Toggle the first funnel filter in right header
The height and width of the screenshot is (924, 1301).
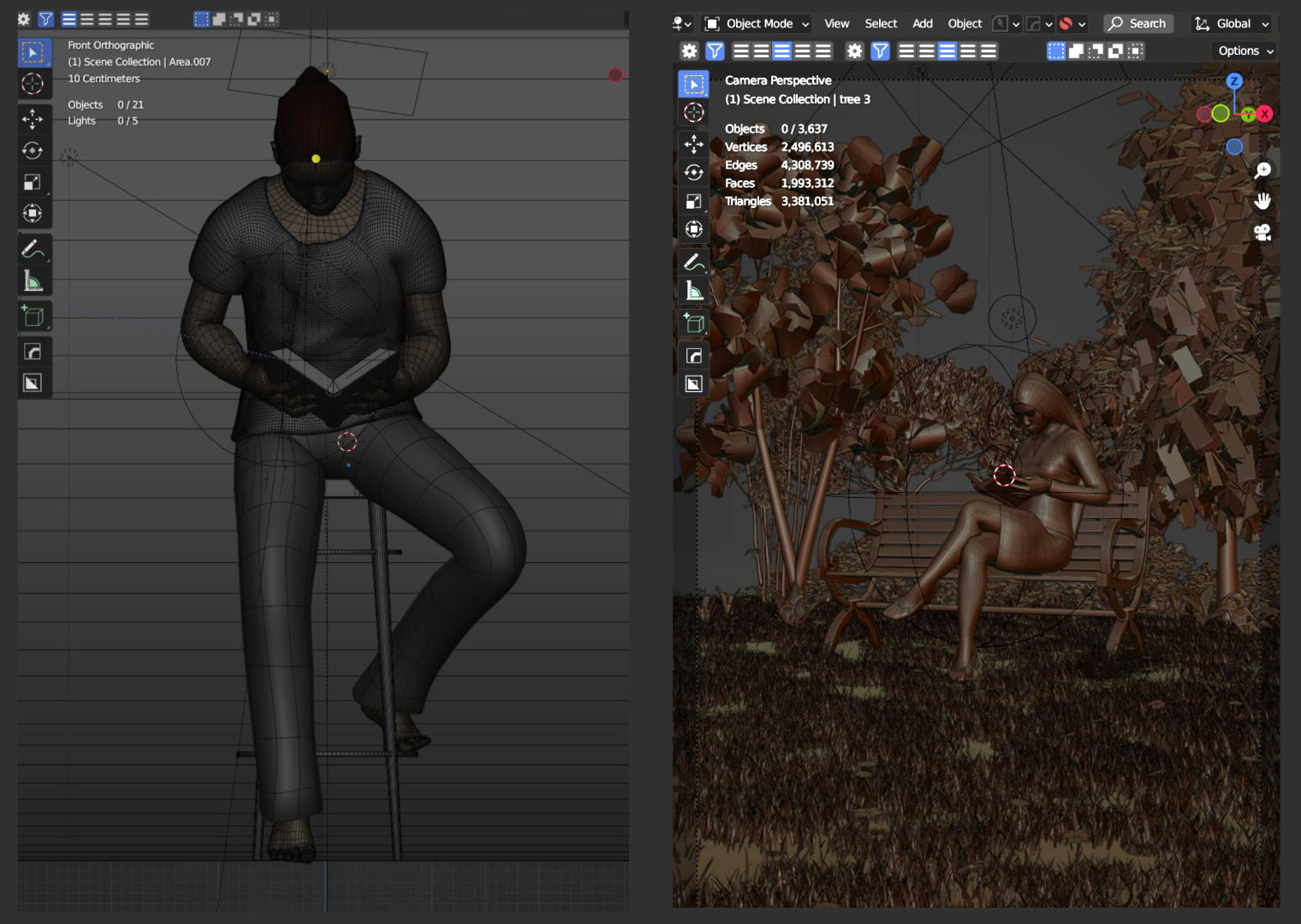(x=715, y=51)
